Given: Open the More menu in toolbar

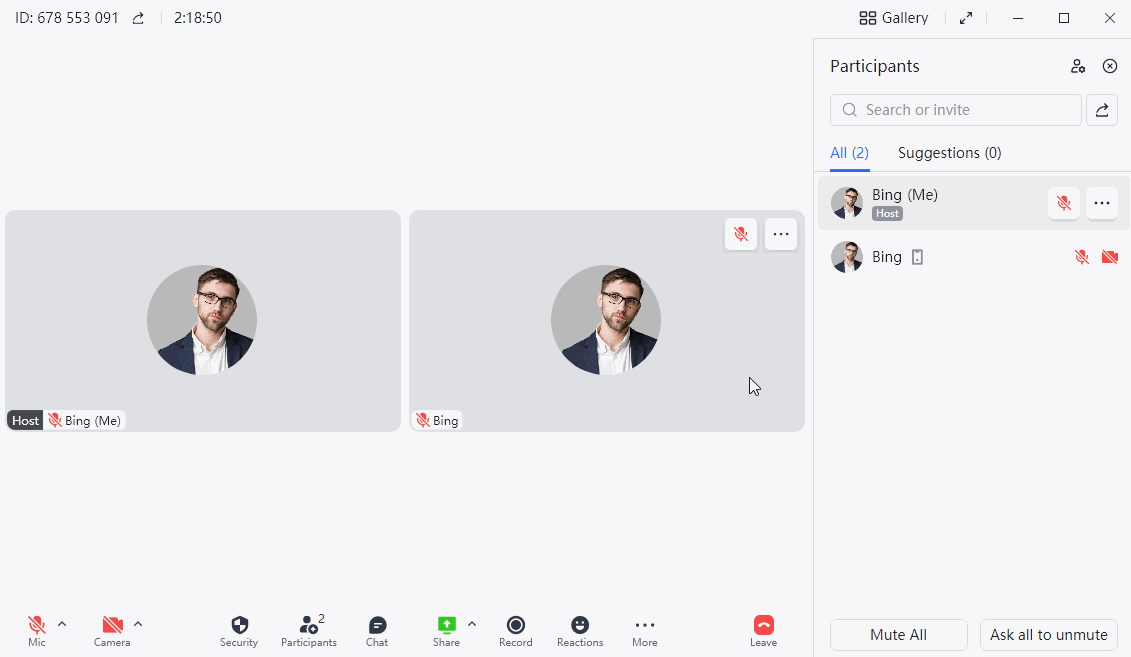Looking at the screenshot, I should tap(644, 625).
